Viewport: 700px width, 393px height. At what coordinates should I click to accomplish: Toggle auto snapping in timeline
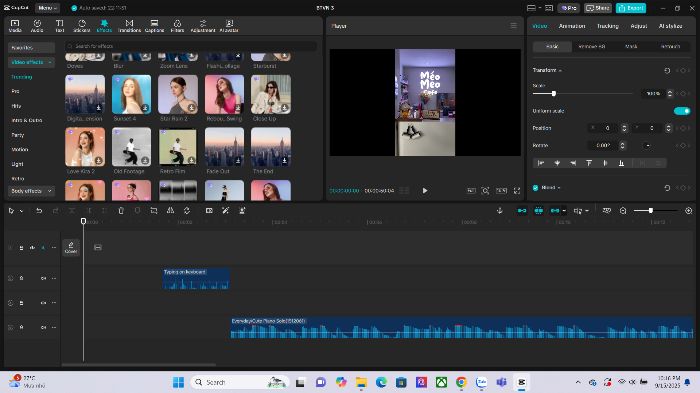(x=538, y=210)
